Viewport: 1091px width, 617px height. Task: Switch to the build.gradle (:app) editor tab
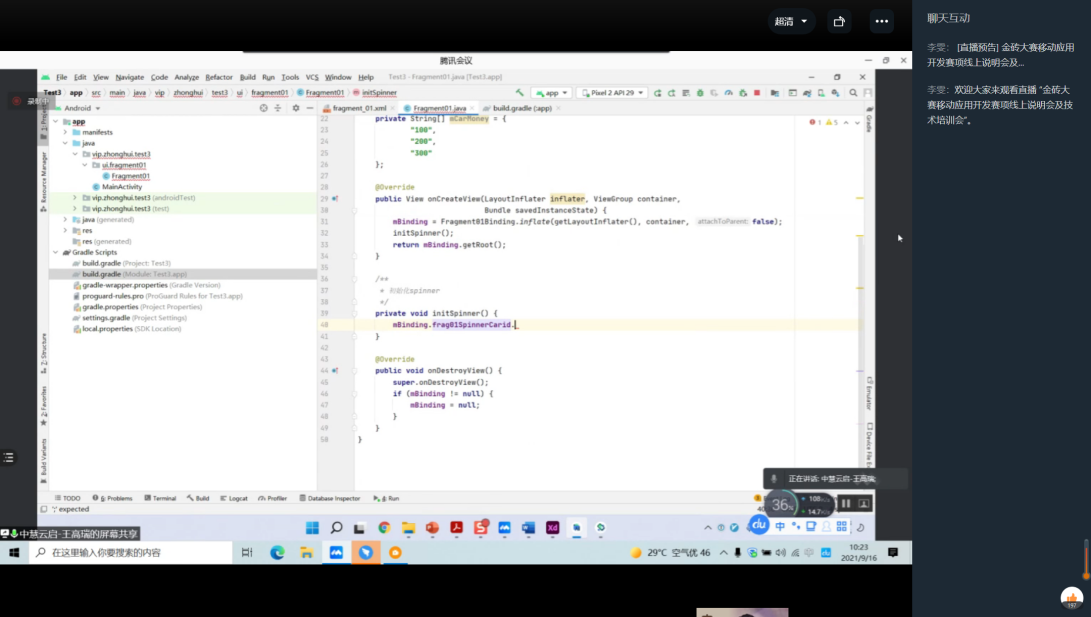(522, 109)
